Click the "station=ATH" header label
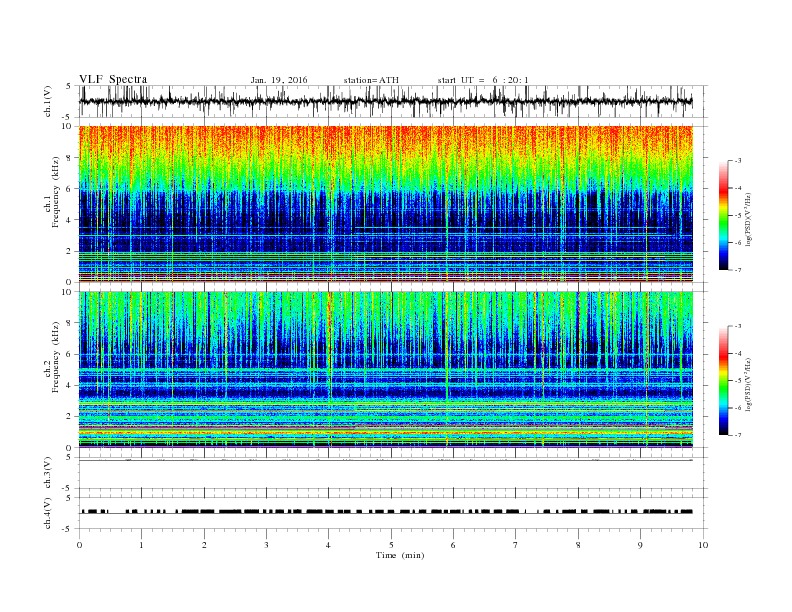This screenshot has height=612, width=792. point(371,80)
